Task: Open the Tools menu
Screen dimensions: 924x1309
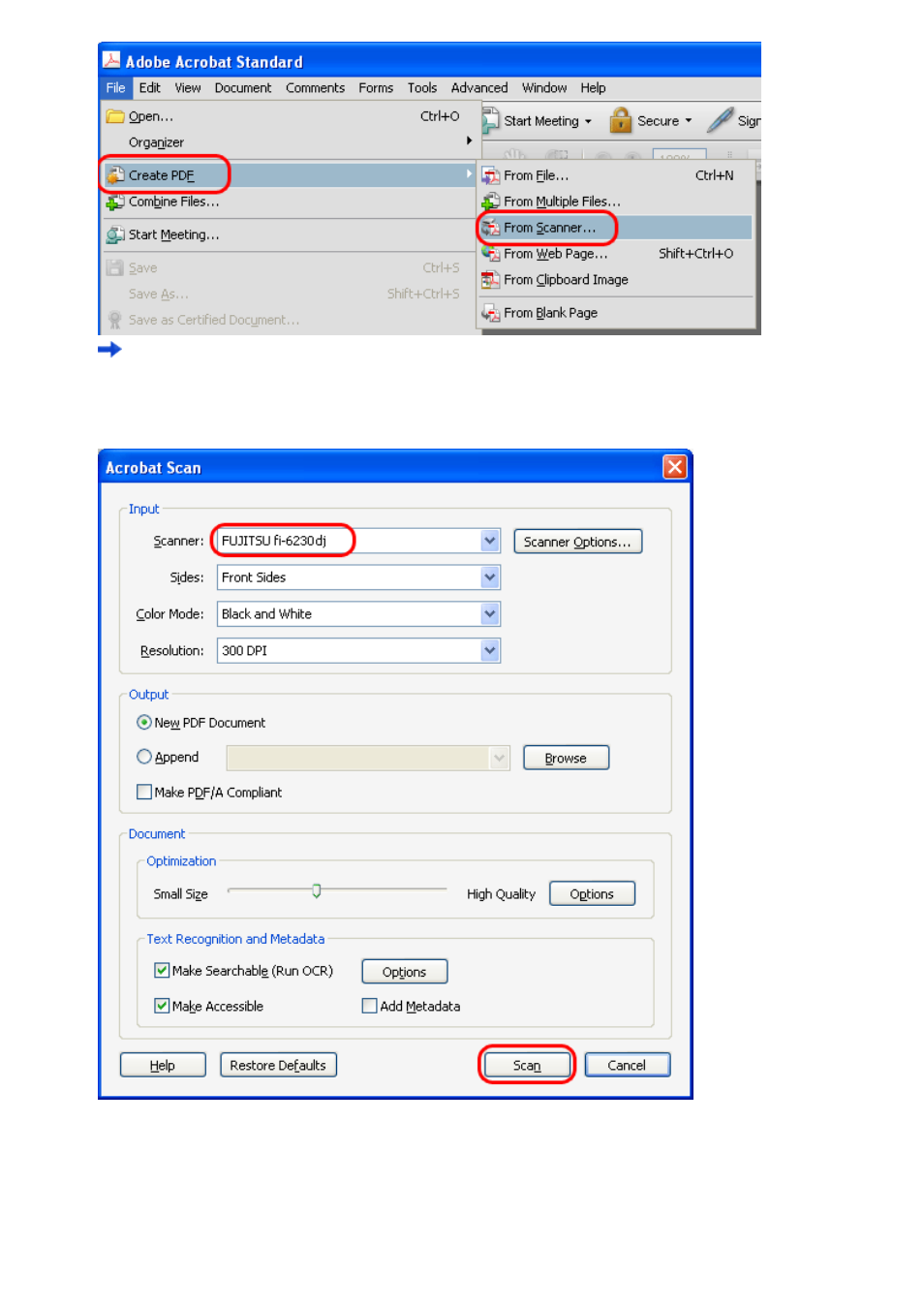Action: tap(422, 88)
